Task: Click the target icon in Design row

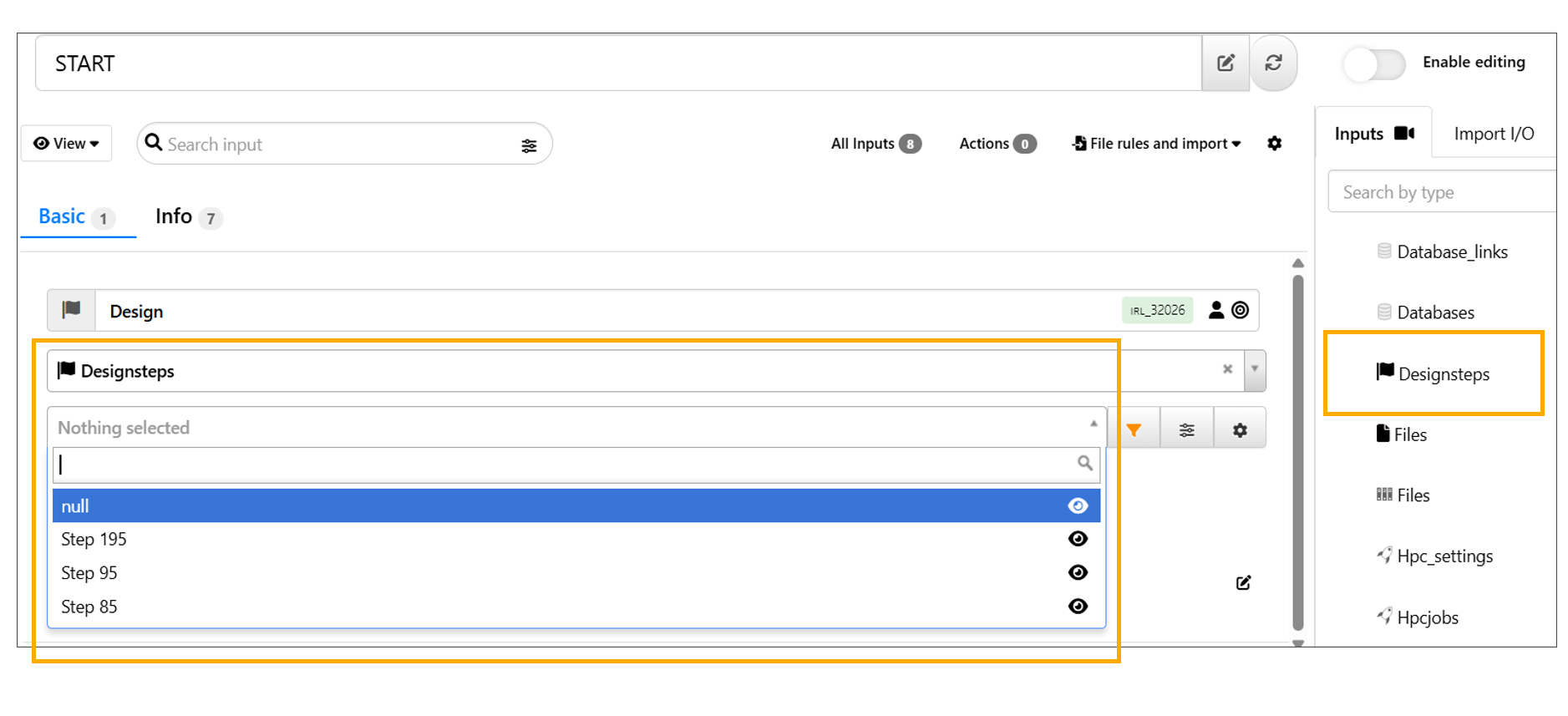Action: (1241, 310)
